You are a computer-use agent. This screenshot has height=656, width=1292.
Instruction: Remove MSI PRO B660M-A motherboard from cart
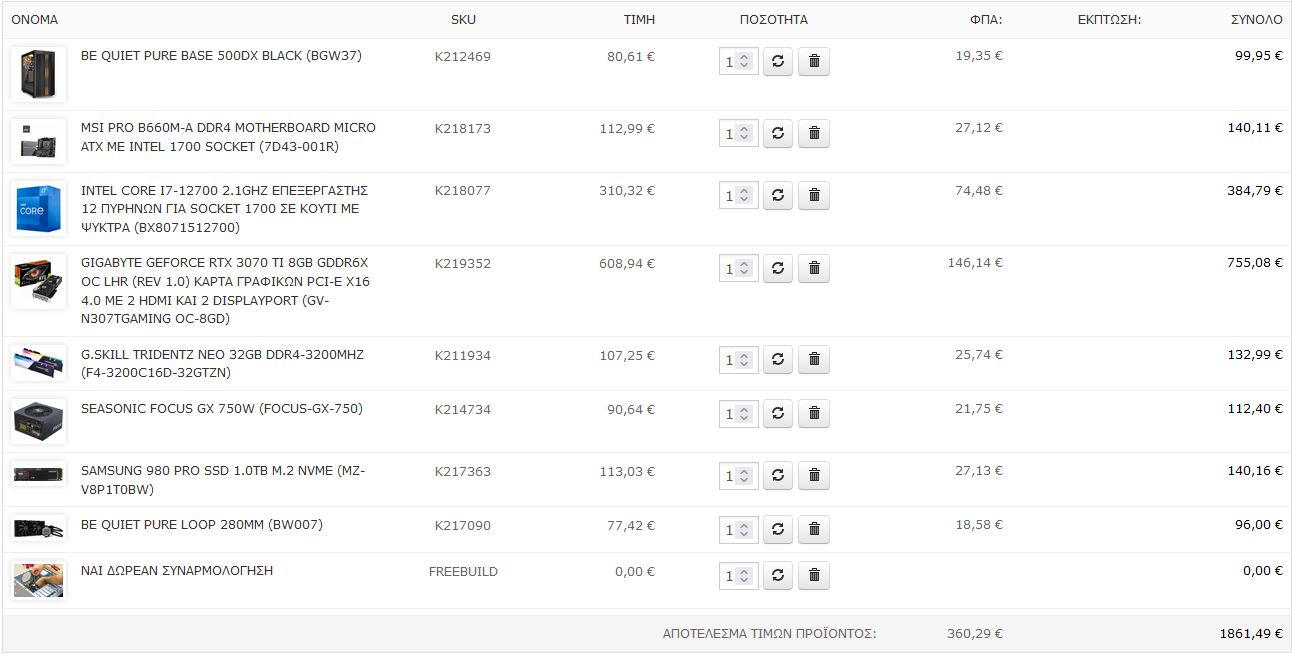pos(814,134)
